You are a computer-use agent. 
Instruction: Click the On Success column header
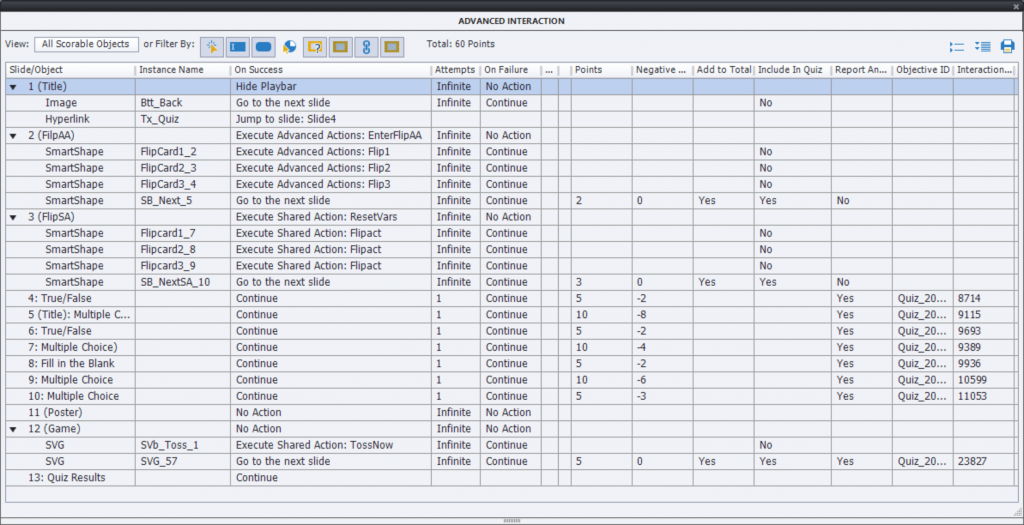(259, 70)
